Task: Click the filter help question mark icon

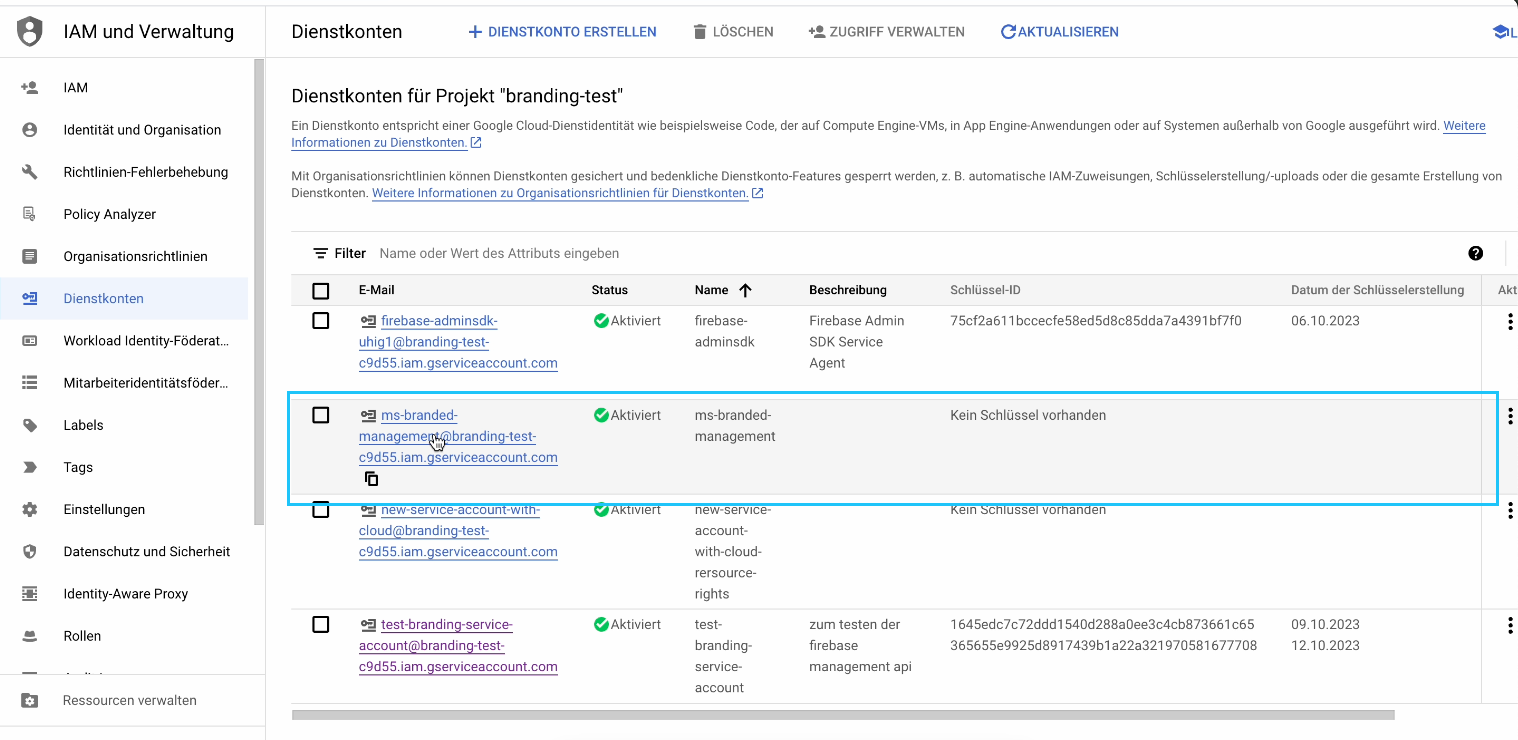Action: coord(1475,253)
